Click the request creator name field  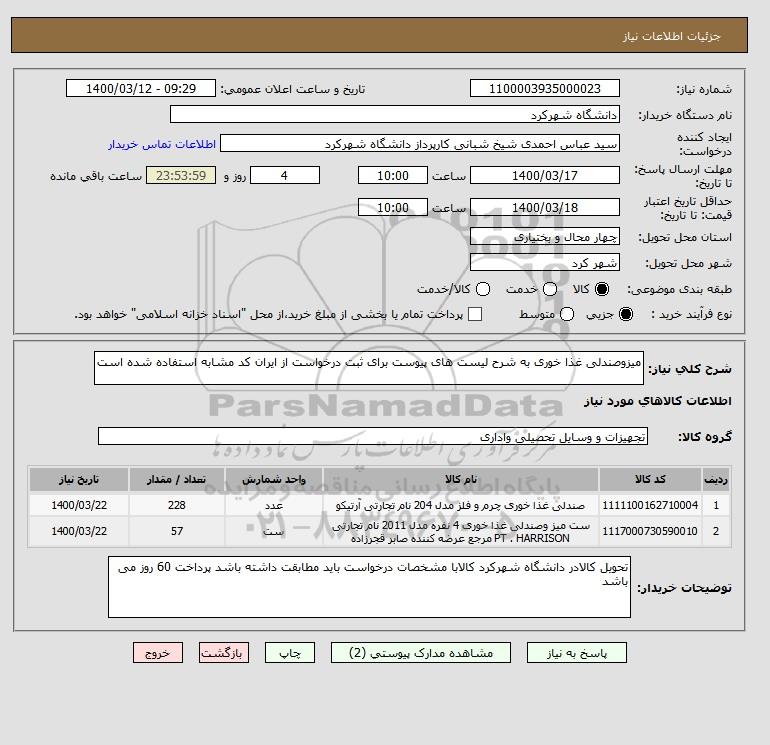(420, 143)
